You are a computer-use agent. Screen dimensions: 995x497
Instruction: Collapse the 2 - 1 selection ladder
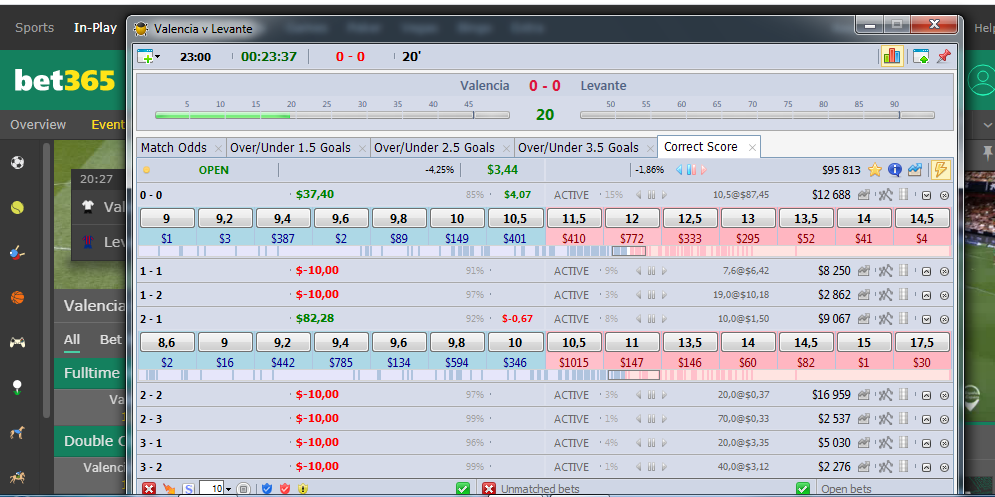[926, 320]
